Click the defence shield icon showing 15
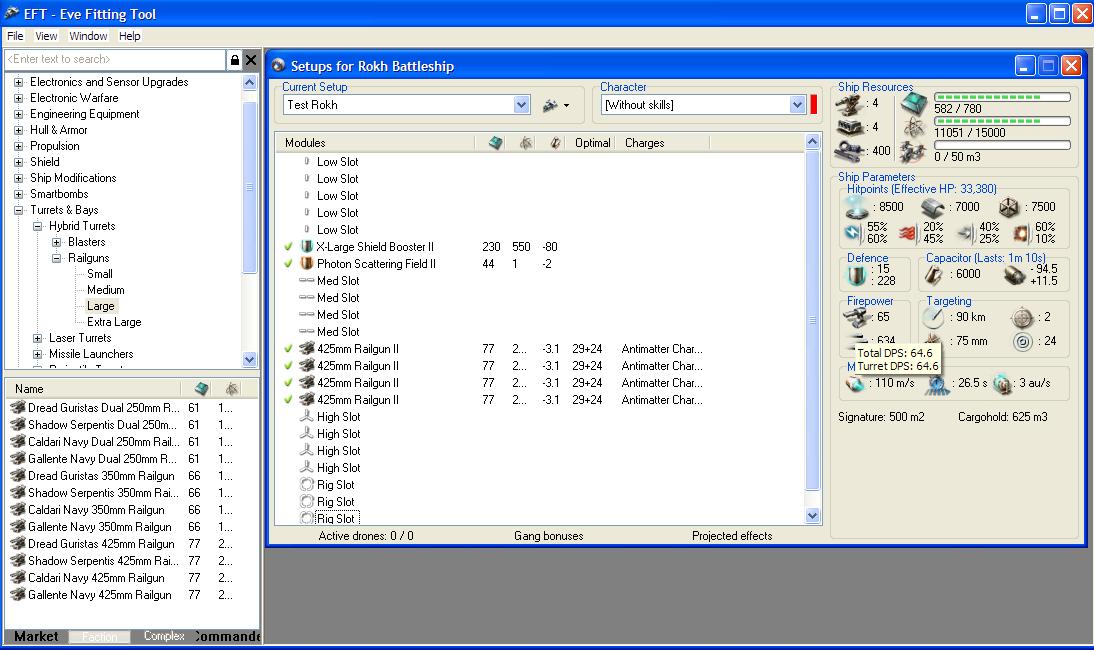The width and height of the screenshot is (1094, 650). click(x=856, y=275)
